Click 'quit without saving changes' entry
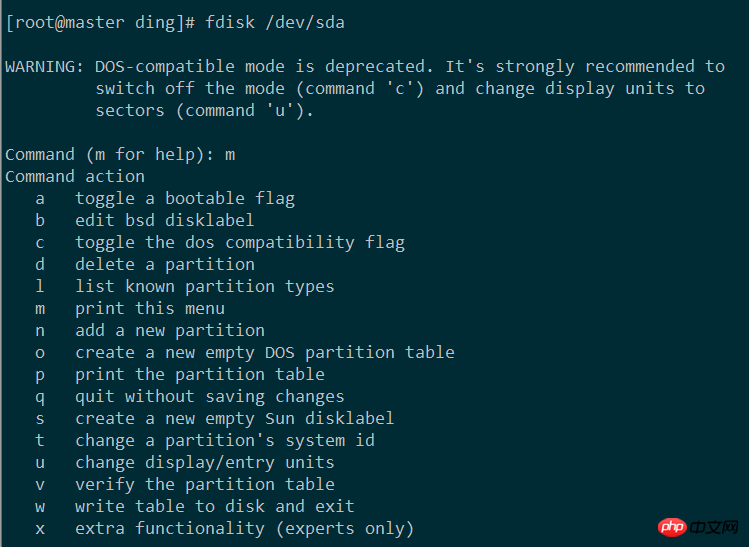The height and width of the screenshot is (547, 749). pyautogui.click(x=210, y=396)
